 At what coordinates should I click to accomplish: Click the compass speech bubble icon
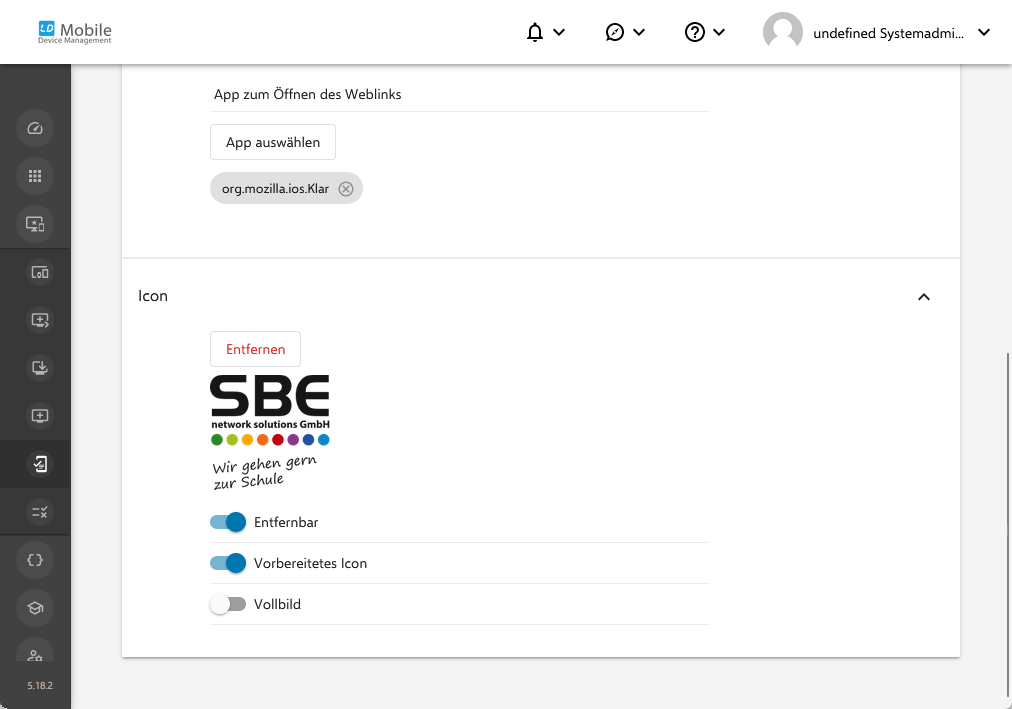(x=614, y=32)
